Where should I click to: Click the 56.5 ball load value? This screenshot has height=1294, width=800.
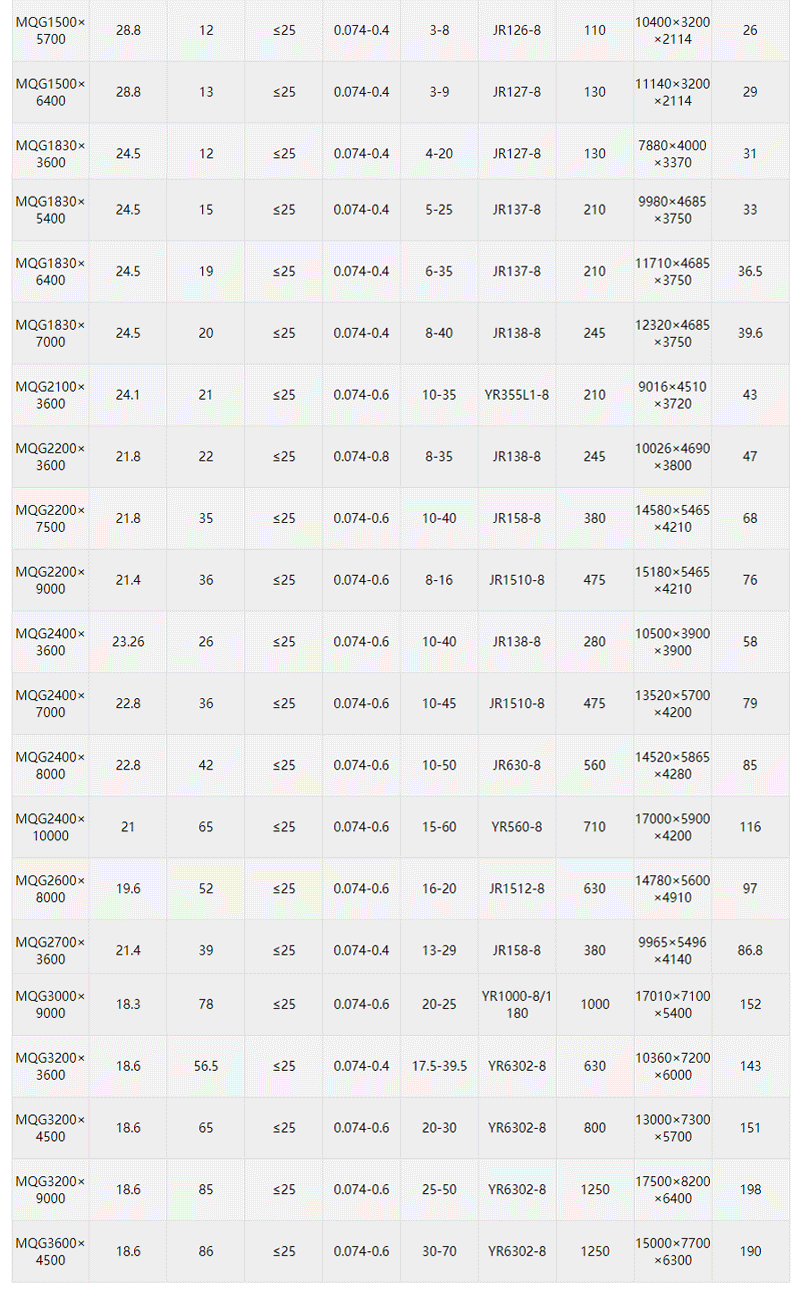pos(205,1066)
